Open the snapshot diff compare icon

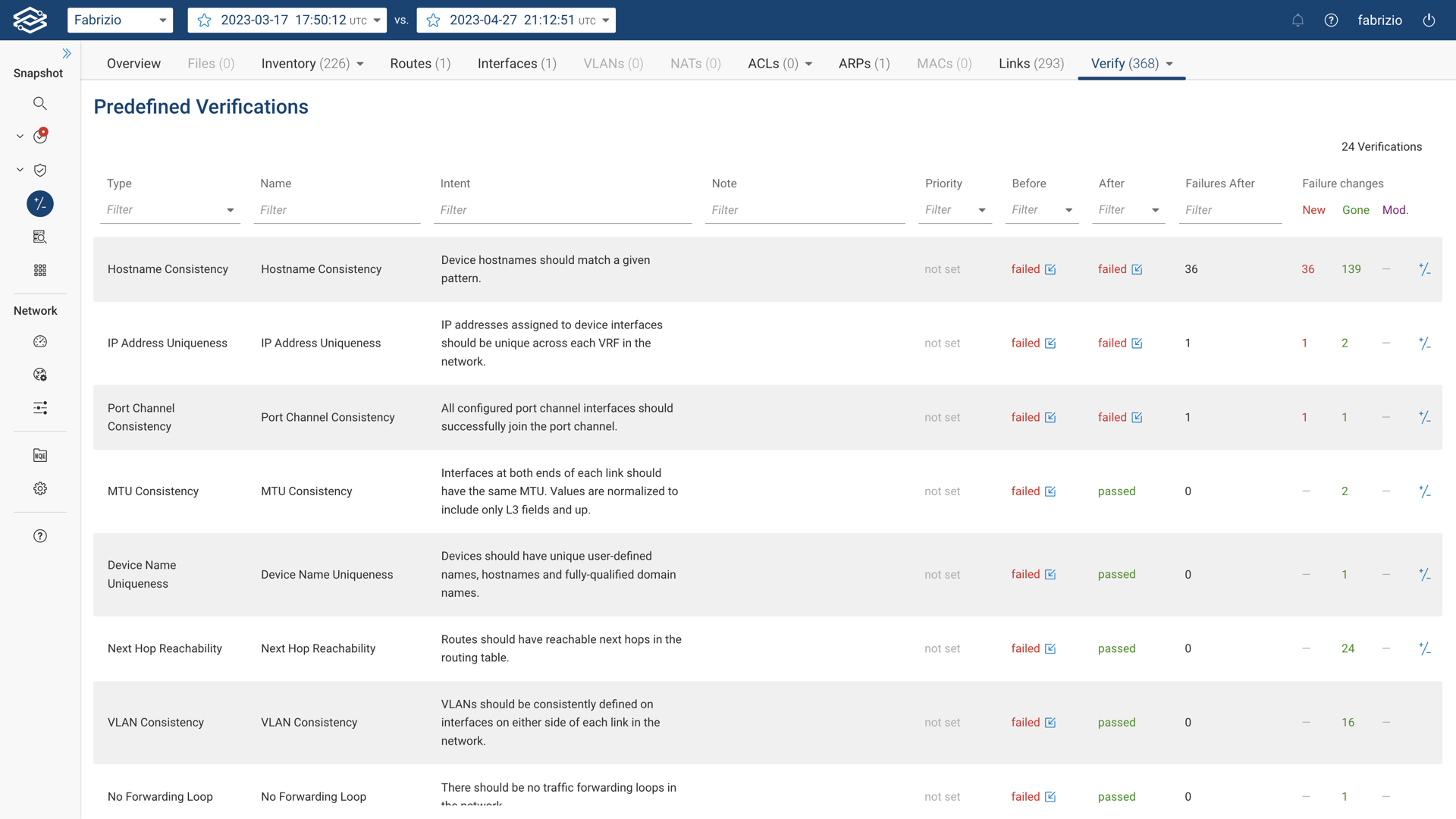click(x=40, y=203)
